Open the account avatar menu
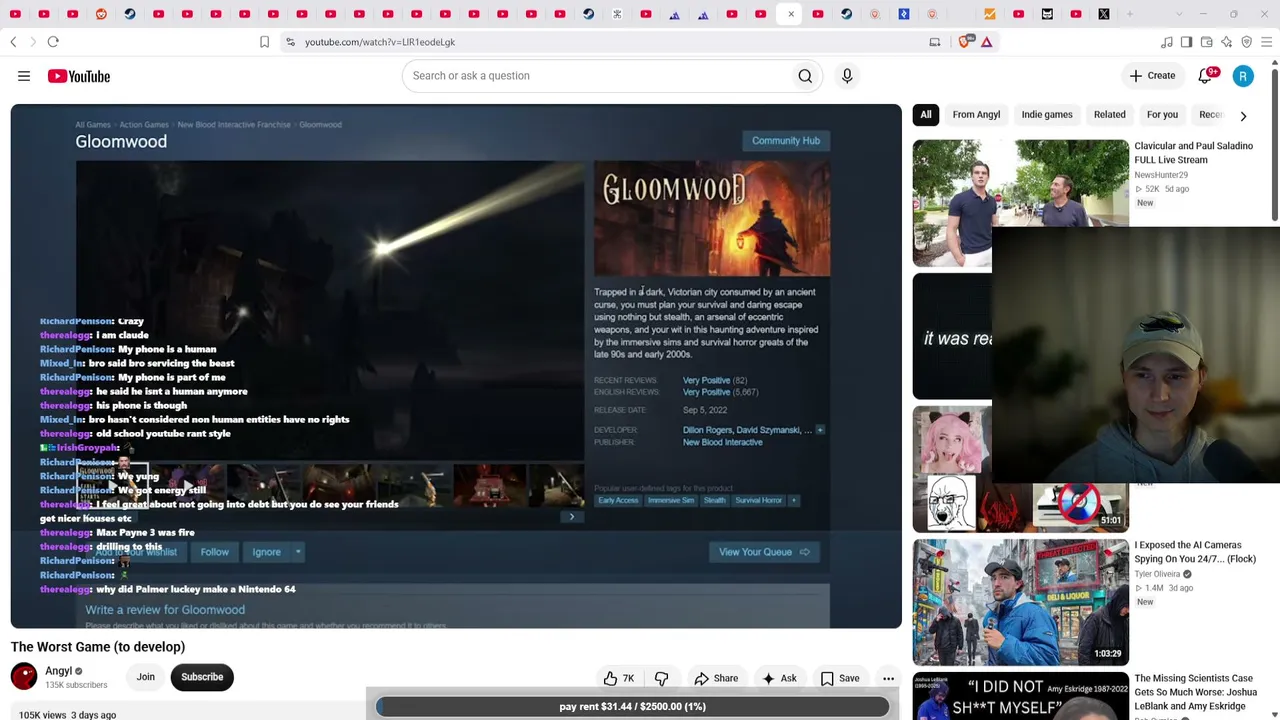Screen dimensions: 1280x720 (1243, 76)
